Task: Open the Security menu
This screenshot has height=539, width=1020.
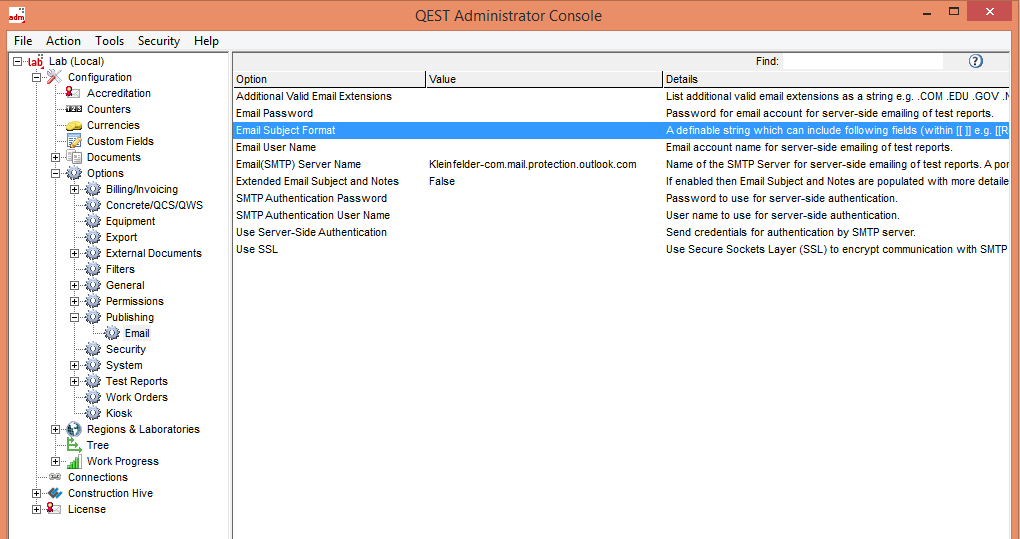Action: click(158, 41)
